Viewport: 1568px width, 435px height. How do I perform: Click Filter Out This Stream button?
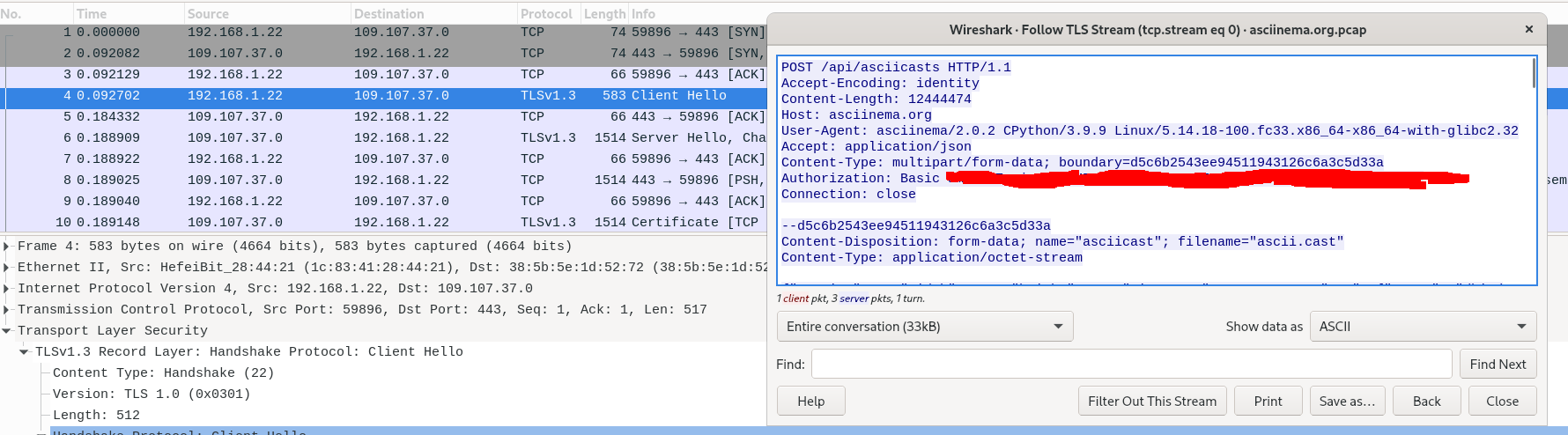[1151, 401]
